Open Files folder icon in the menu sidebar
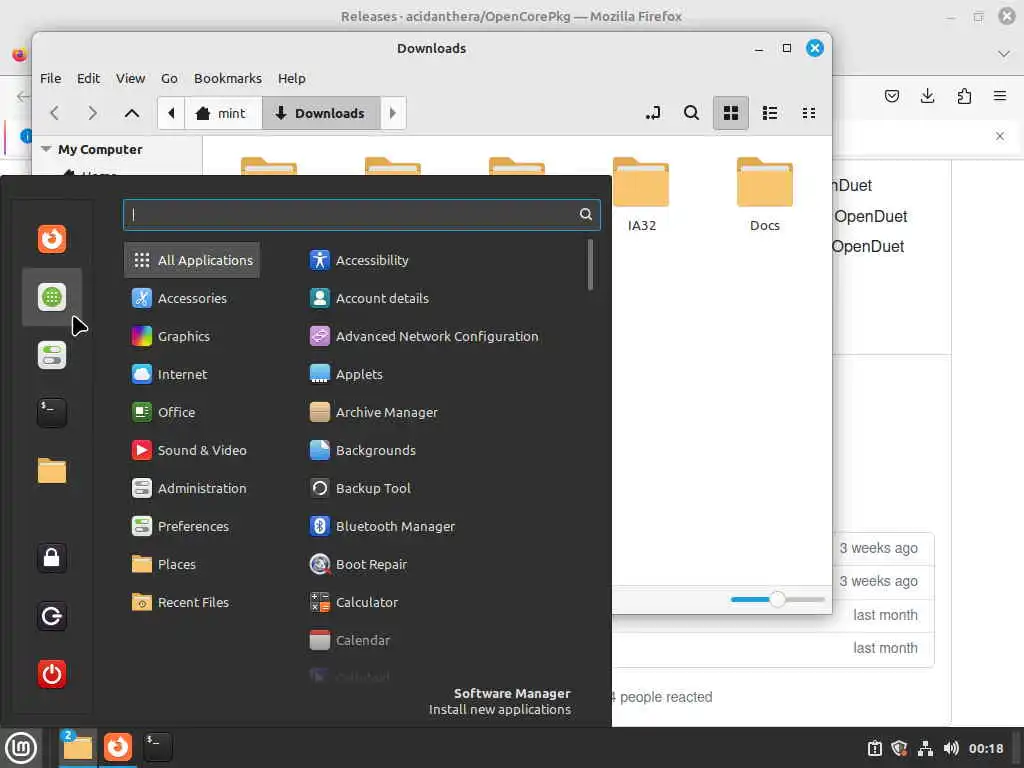 click(52, 471)
